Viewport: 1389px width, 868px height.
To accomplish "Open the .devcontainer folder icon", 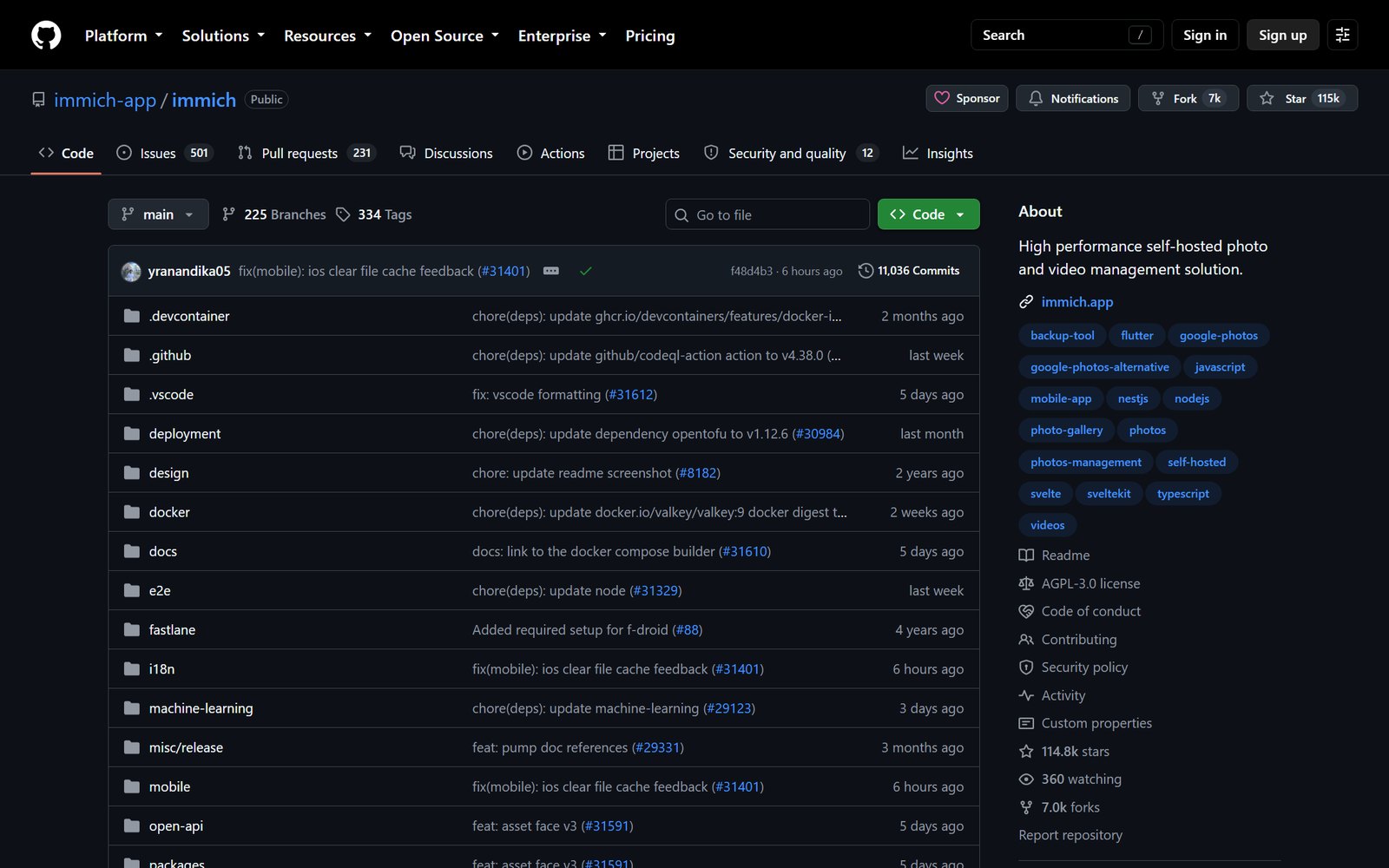I will (x=132, y=316).
